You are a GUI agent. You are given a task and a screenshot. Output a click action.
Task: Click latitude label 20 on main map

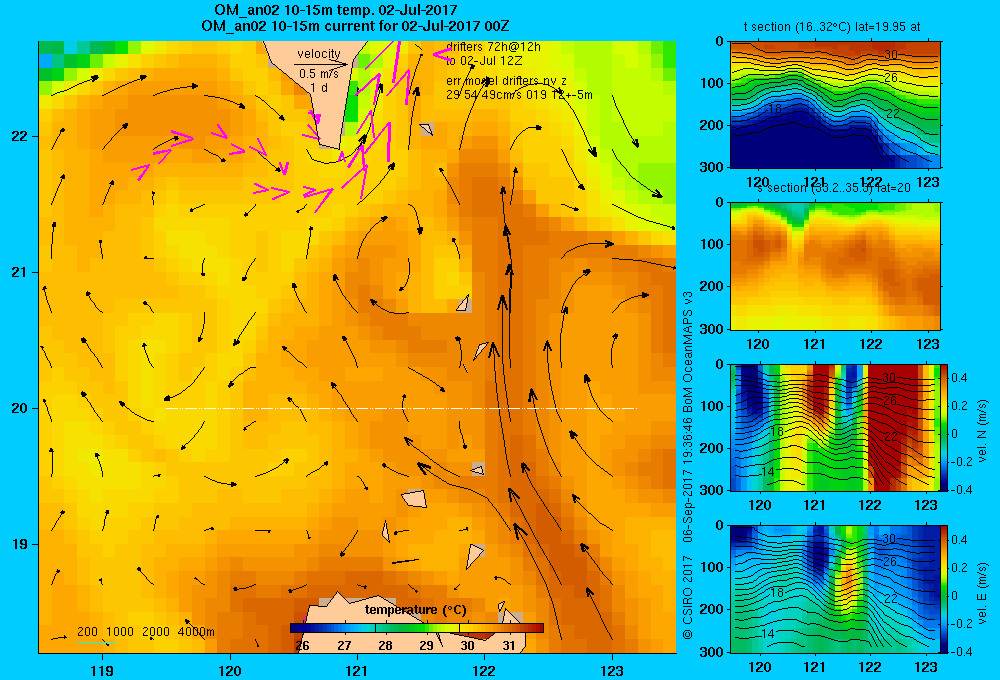pyautogui.click(x=19, y=408)
